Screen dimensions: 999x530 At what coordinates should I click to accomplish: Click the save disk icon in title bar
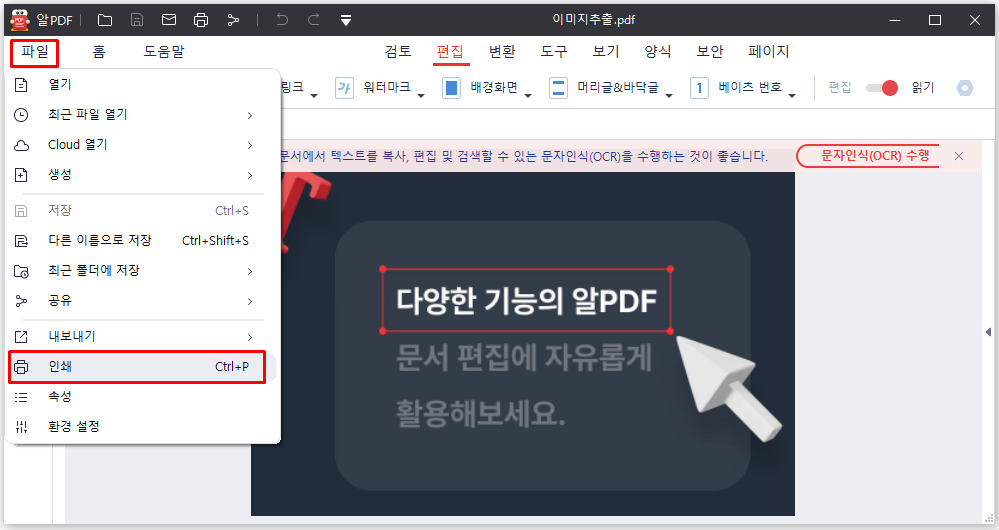pos(137,20)
